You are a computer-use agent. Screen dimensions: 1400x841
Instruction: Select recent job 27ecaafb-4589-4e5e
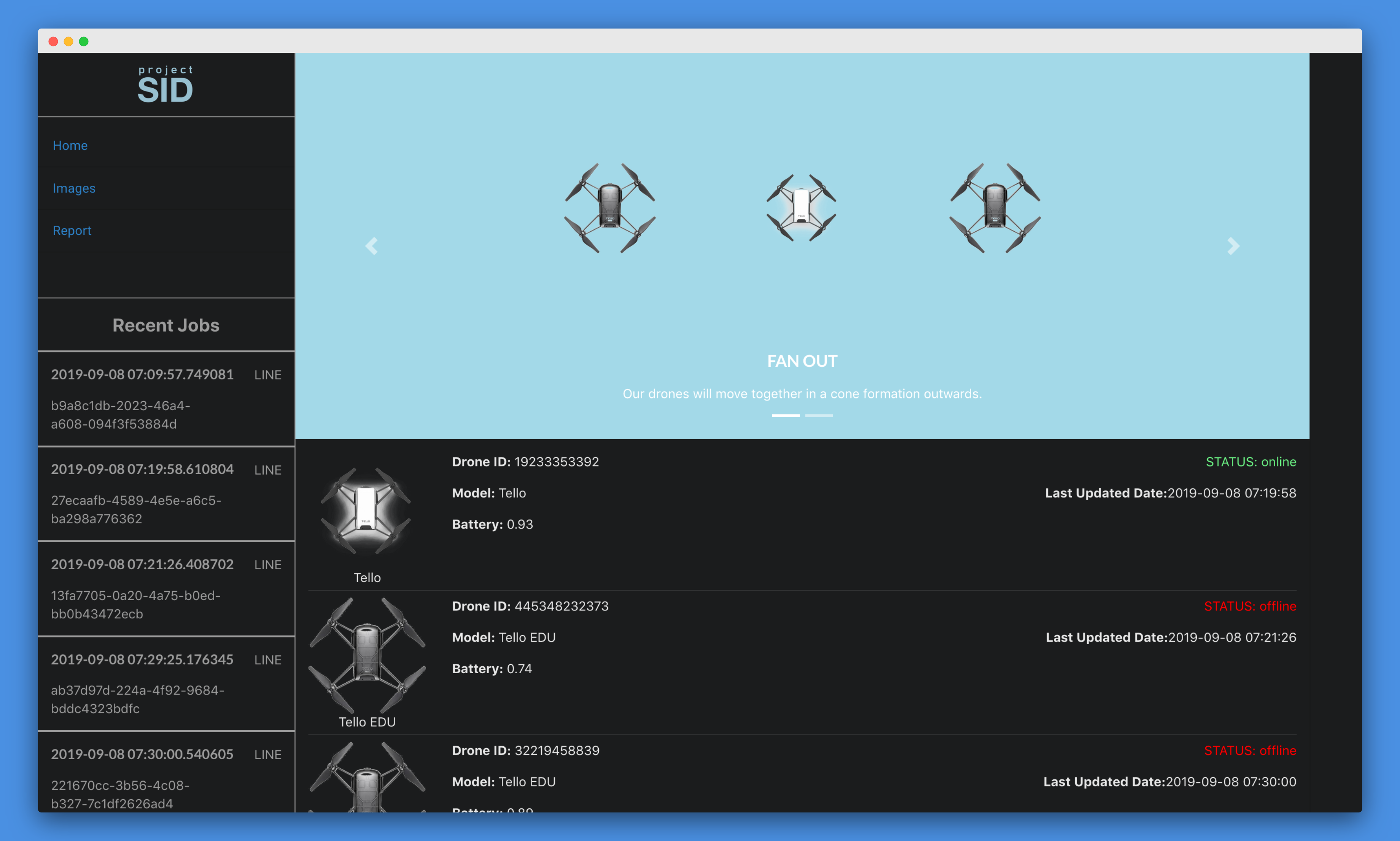click(165, 494)
